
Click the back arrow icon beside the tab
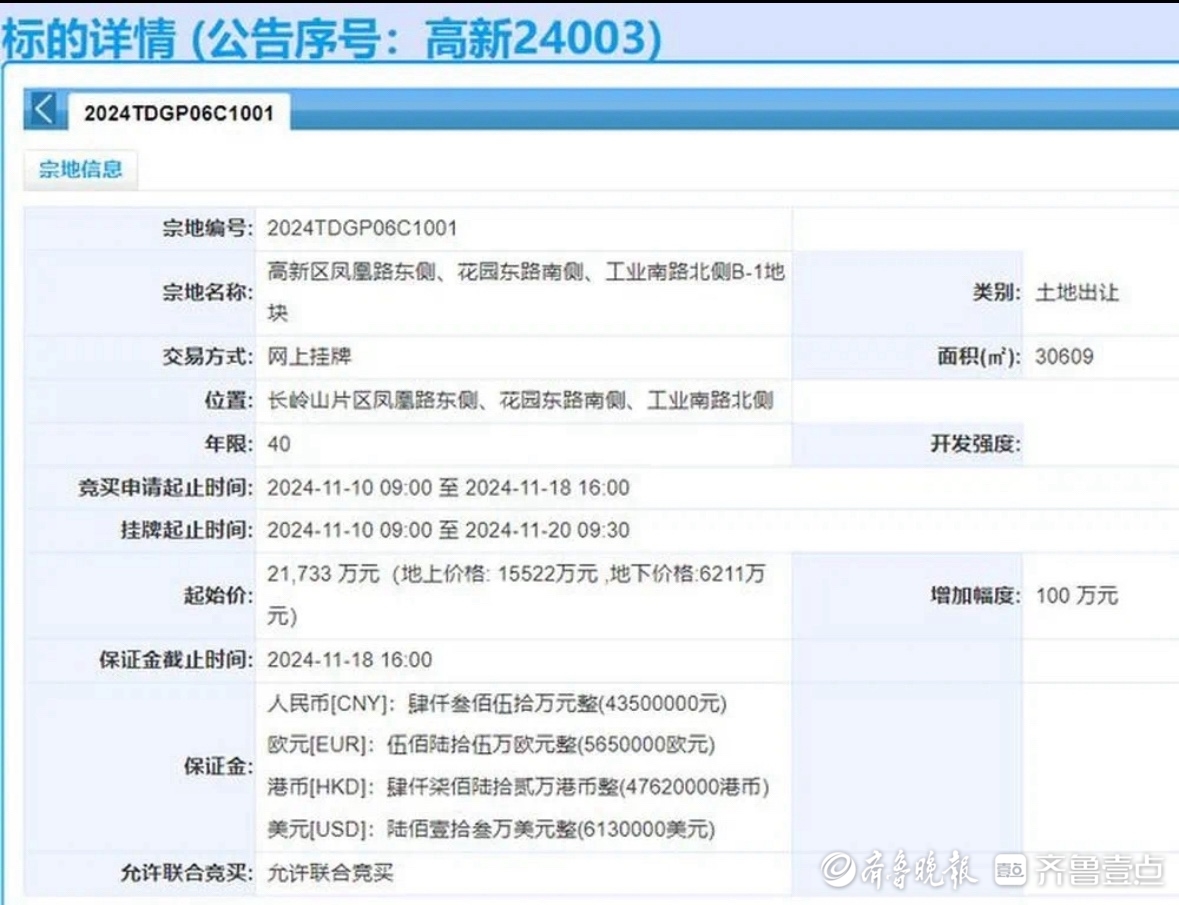click(x=44, y=109)
